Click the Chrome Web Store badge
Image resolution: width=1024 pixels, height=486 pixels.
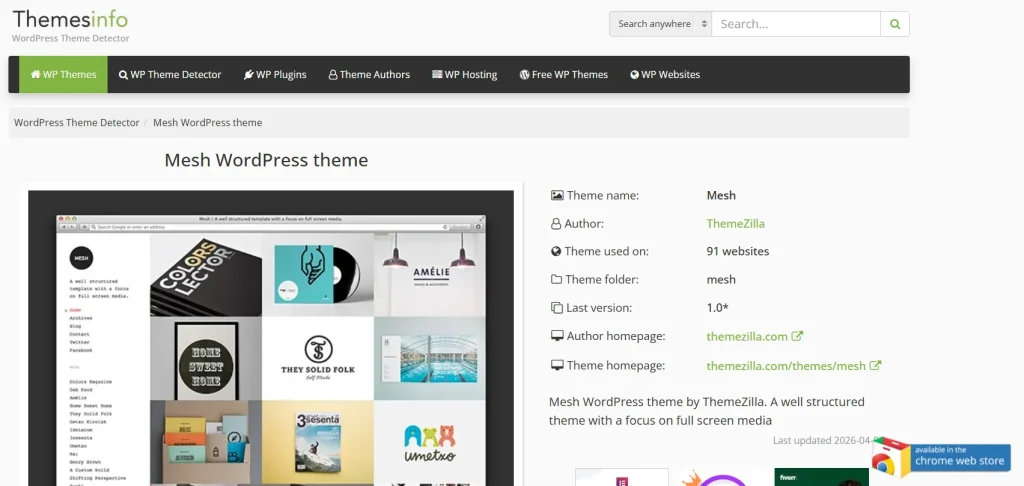coord(941,457)
